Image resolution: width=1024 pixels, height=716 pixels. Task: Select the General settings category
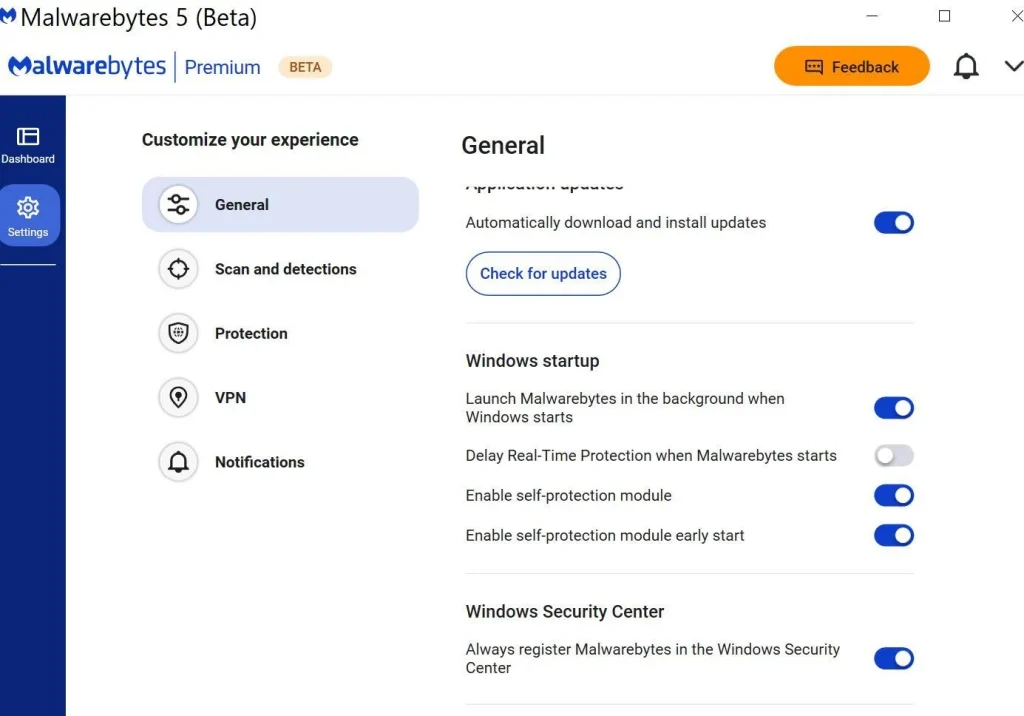(x=280, y=204)
